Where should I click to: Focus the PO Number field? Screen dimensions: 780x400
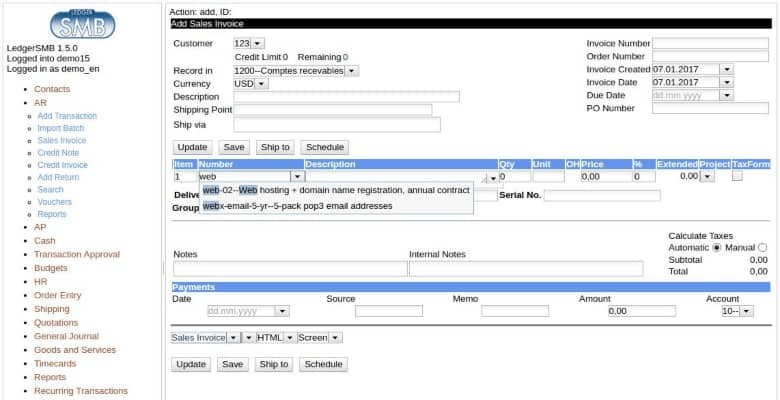tap(710, 108)
